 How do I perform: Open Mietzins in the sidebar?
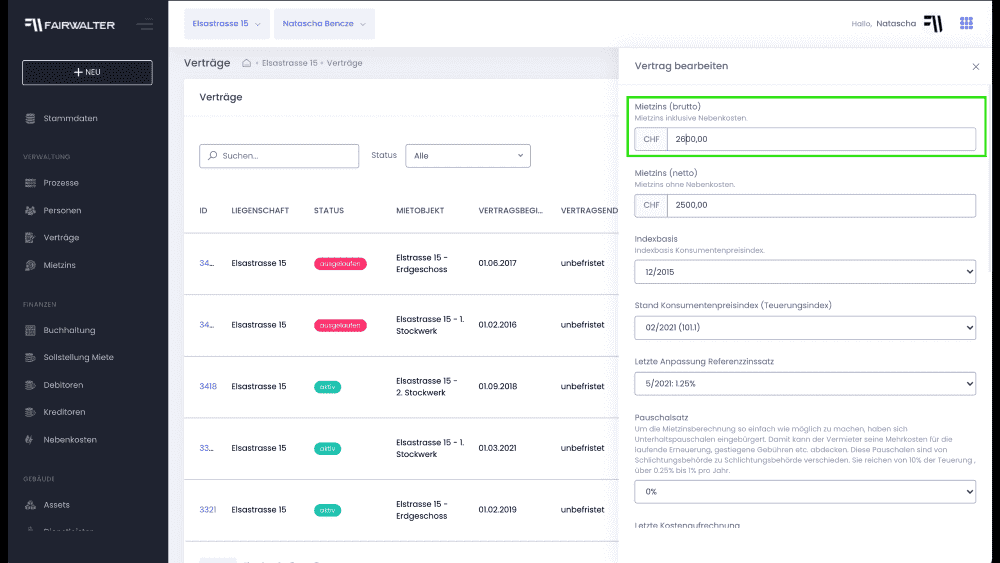click(59, 265)
